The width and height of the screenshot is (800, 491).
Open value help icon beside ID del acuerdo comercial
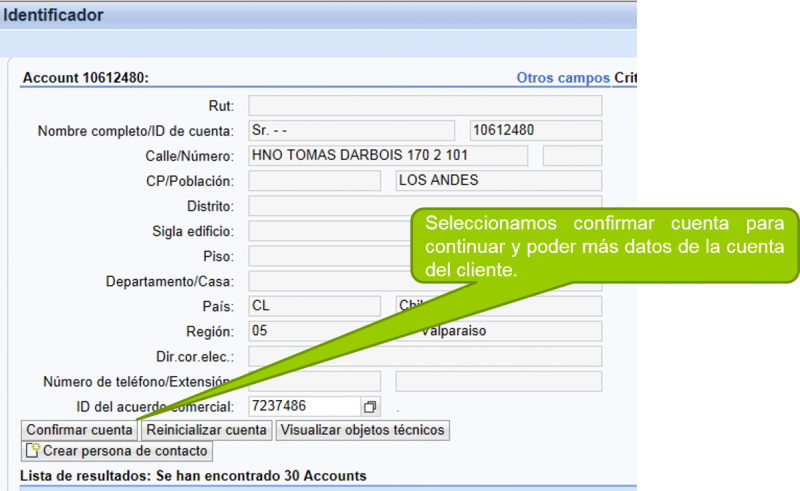pyautogui.click(x=370, y=407)
